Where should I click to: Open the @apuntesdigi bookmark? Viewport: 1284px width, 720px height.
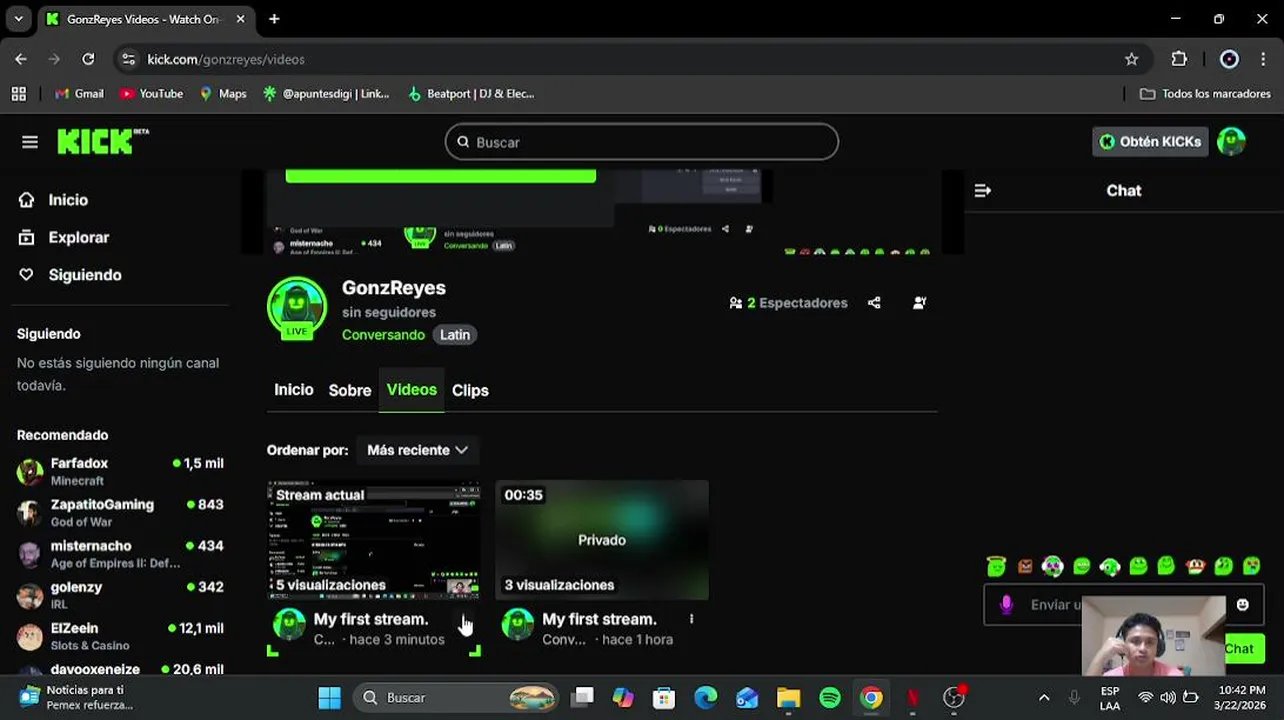[x=326, y=94]
